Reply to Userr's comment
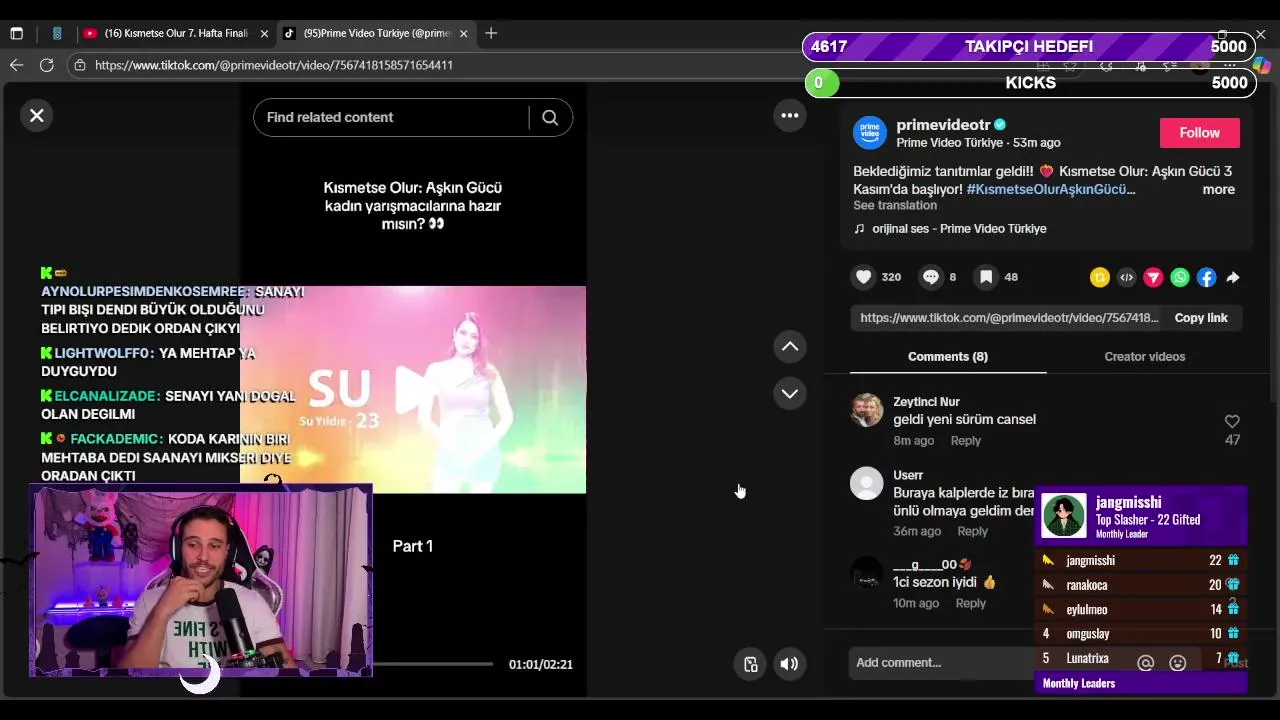The width and height of the screenshot is (1280, 720). point(972,532)
